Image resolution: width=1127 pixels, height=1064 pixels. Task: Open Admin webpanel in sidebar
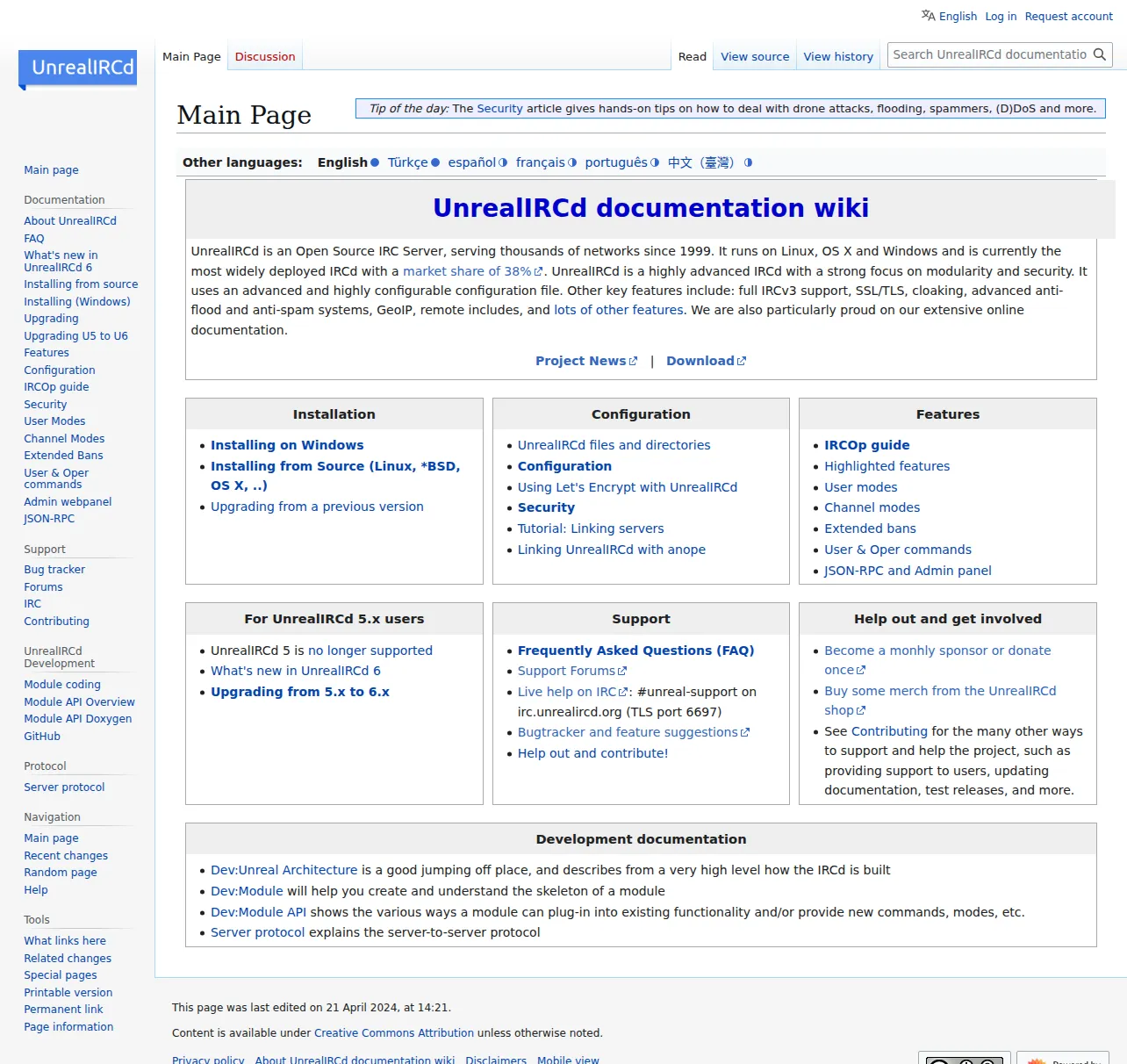tap(68, 502)
